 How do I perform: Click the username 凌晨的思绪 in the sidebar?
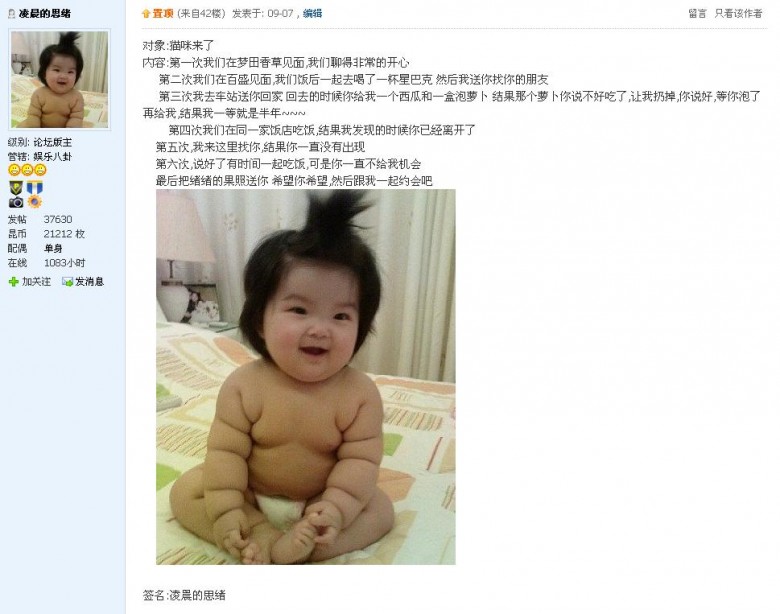pos(45,14)
